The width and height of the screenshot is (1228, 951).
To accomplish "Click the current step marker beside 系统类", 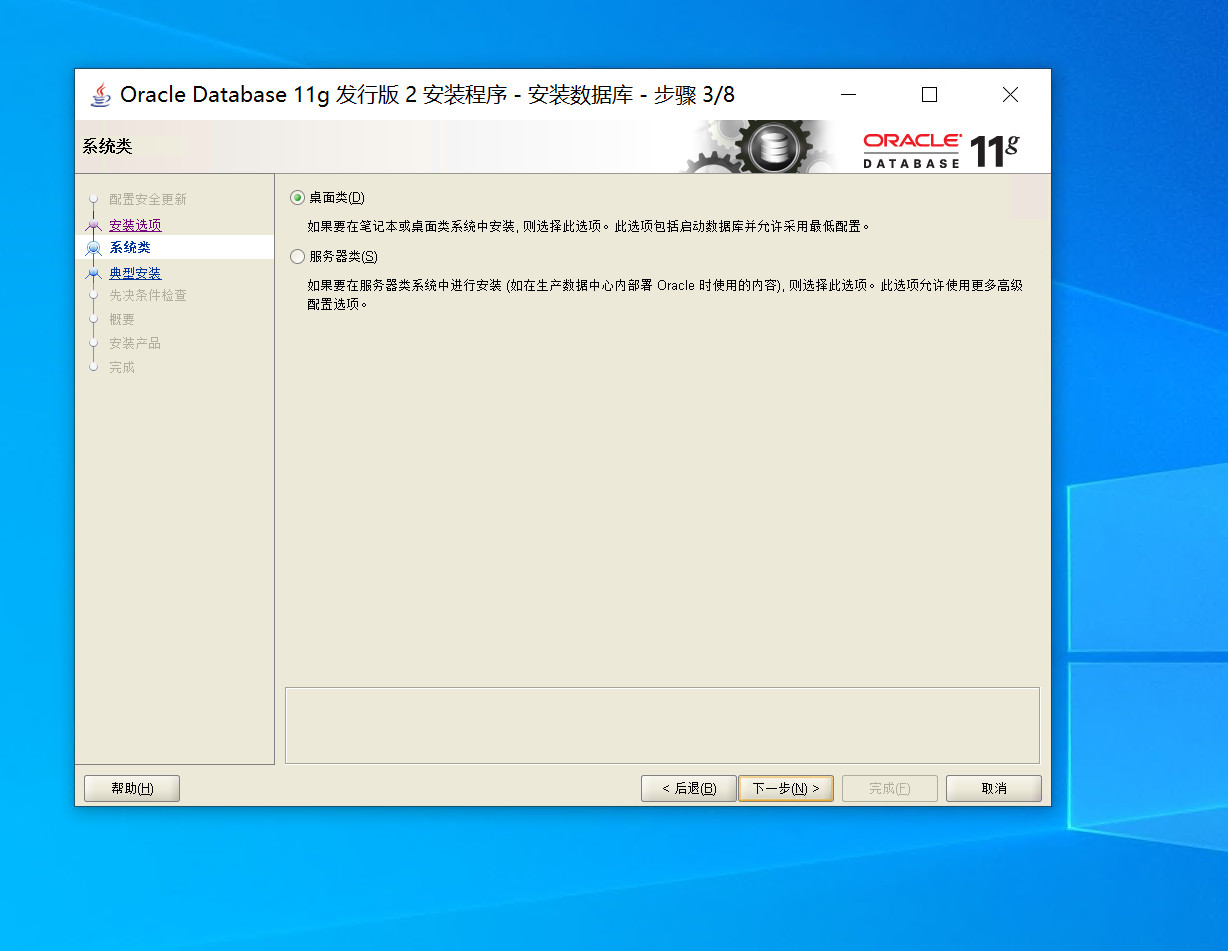I will (x=94, y=248).
